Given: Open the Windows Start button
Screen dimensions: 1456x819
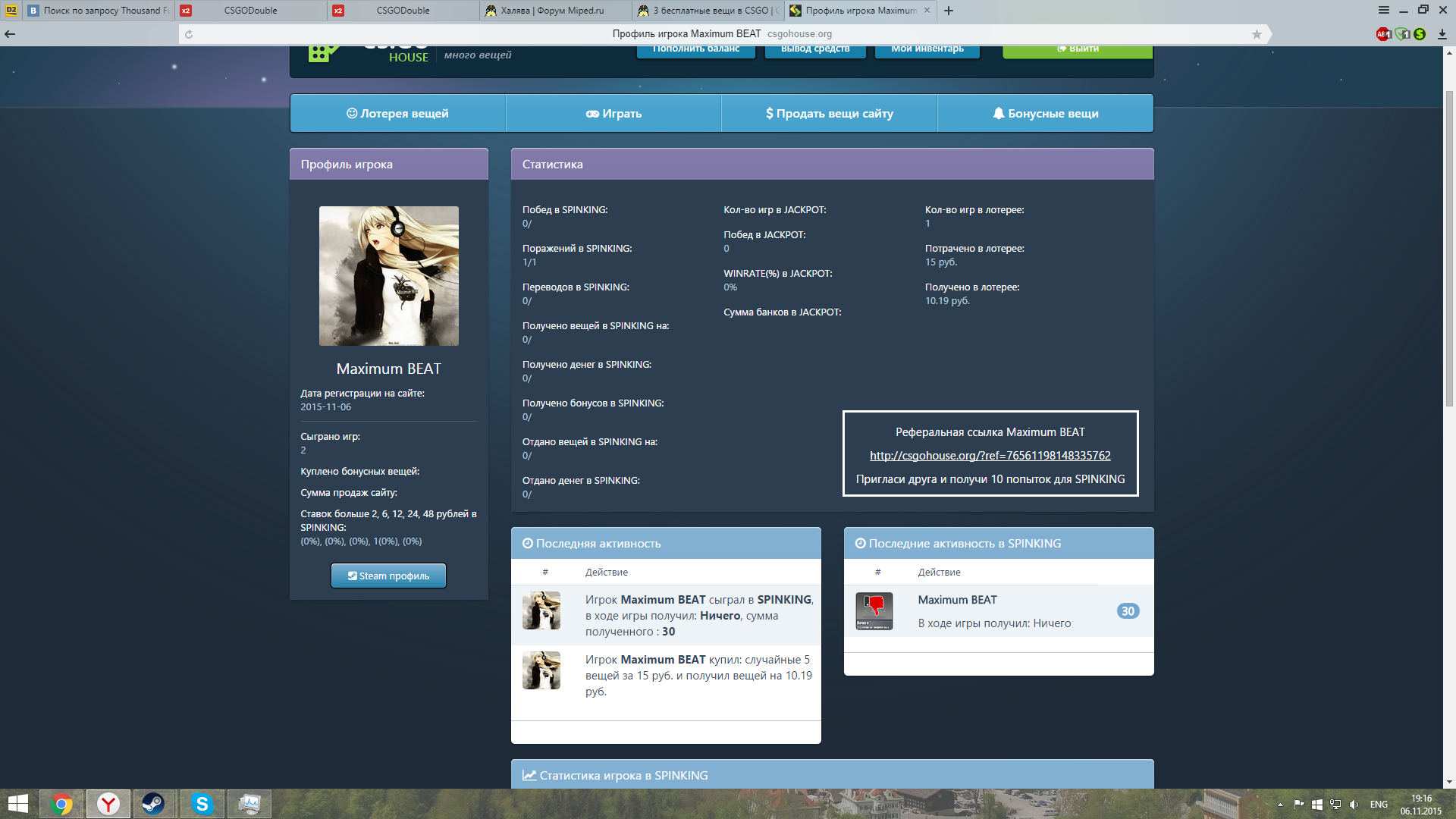Looking at the screenshot, I should point(17,804).
